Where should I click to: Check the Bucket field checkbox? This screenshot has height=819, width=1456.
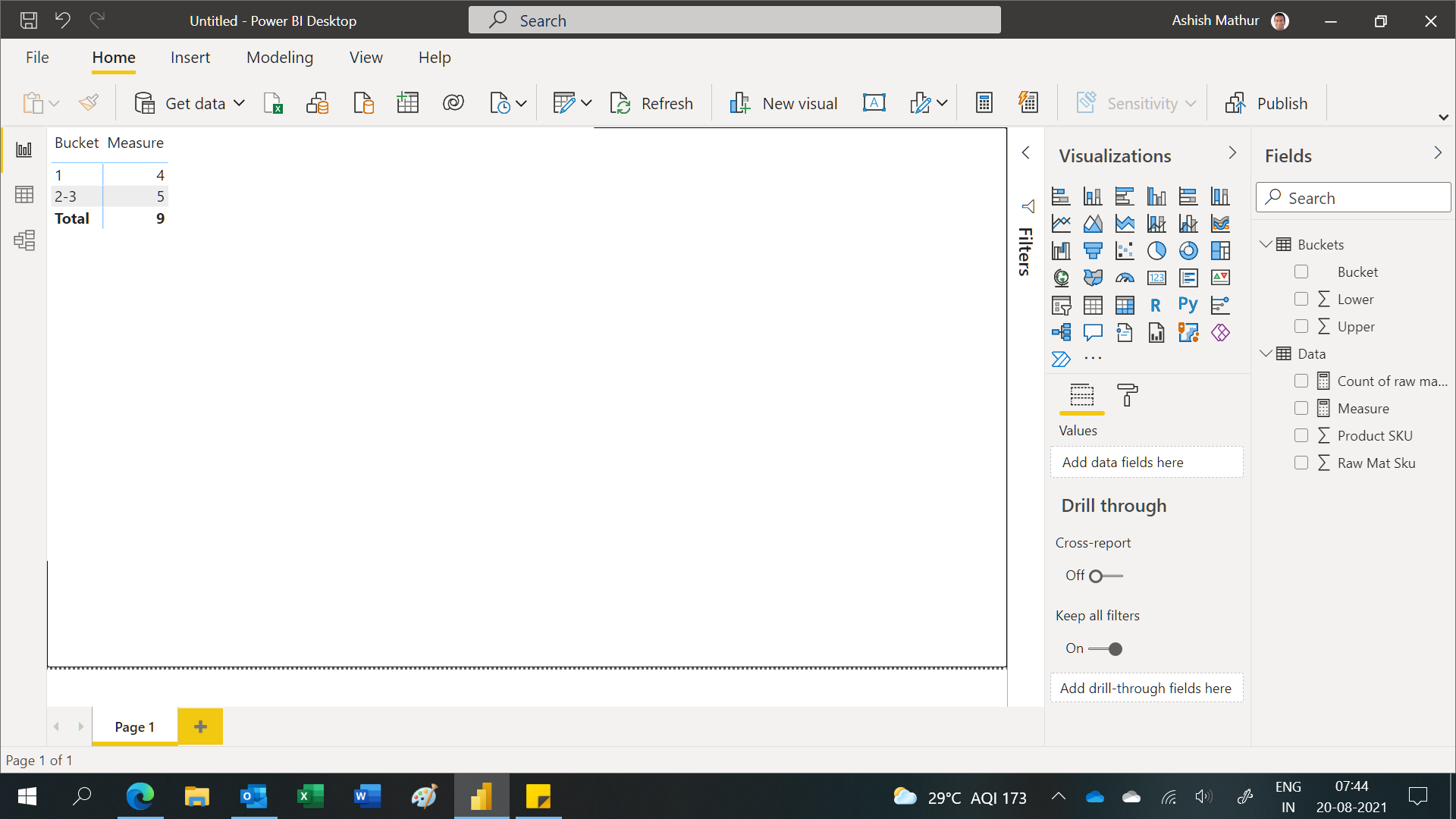coord(1301,271)
